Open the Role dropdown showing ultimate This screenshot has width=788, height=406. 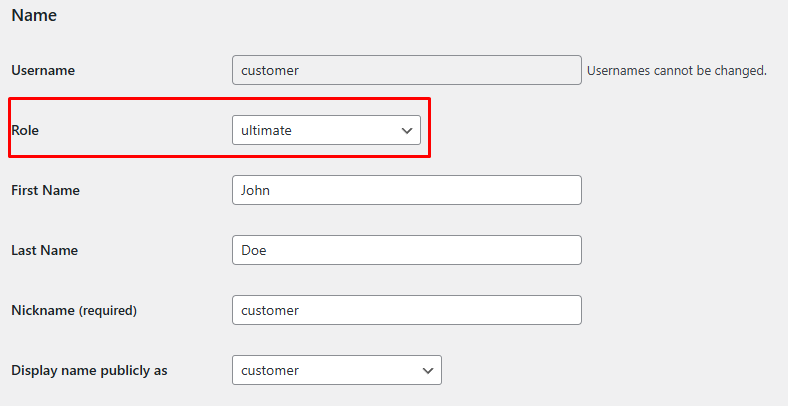pyautogui.click(x=325, y=130)
